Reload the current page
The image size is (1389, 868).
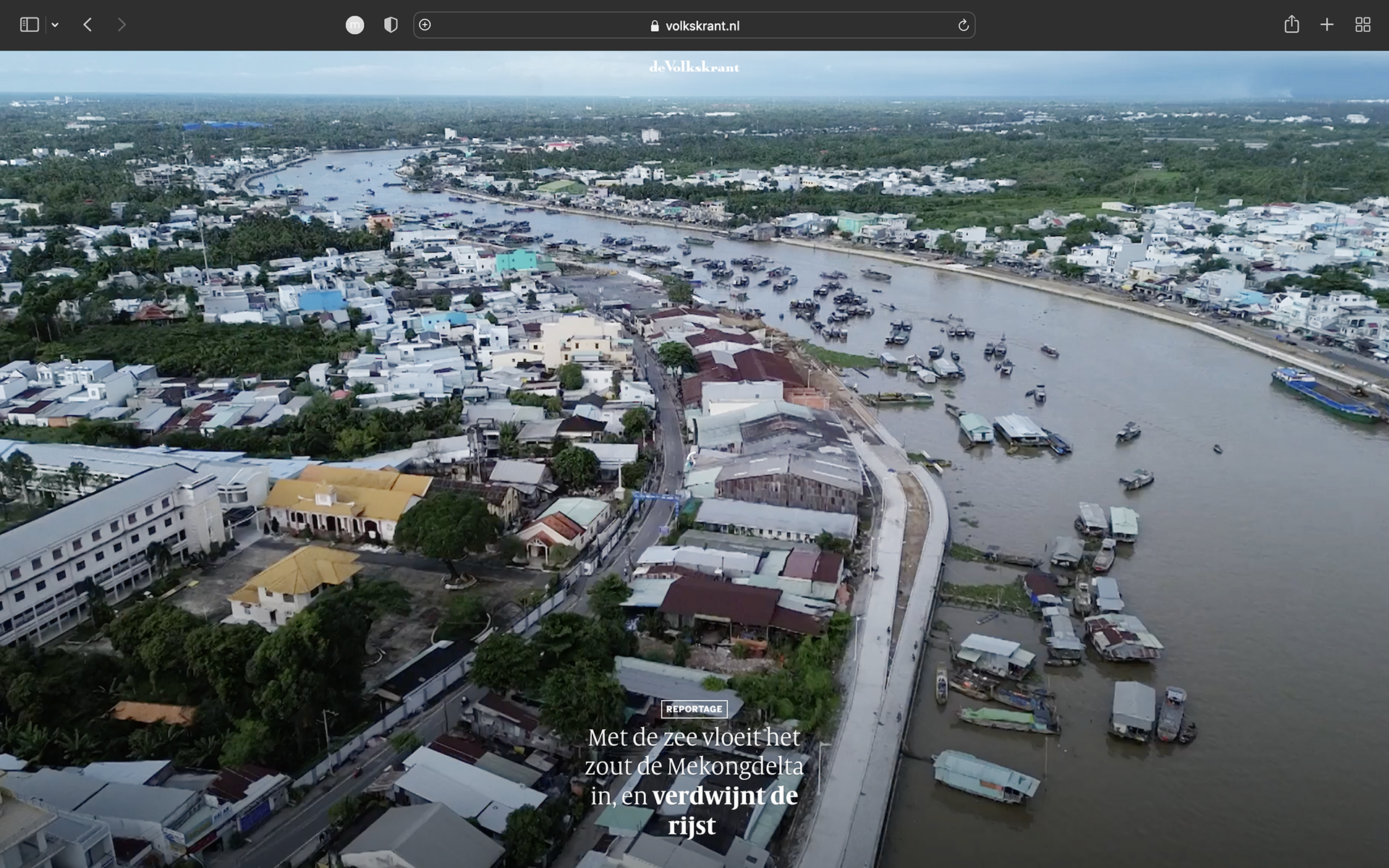point(963,25)
